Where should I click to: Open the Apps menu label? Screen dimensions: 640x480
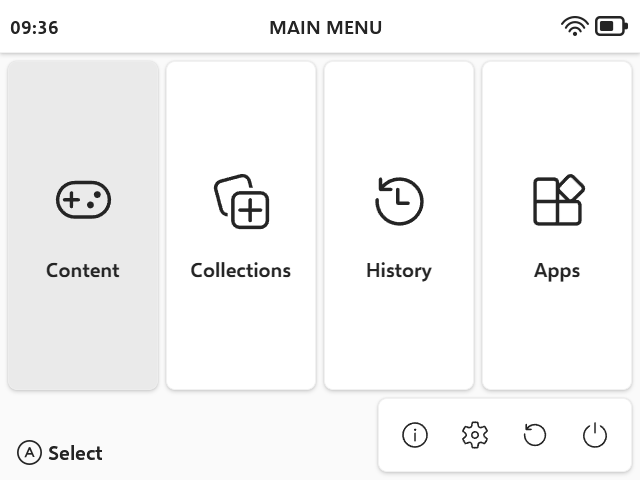tap(557, 270)
